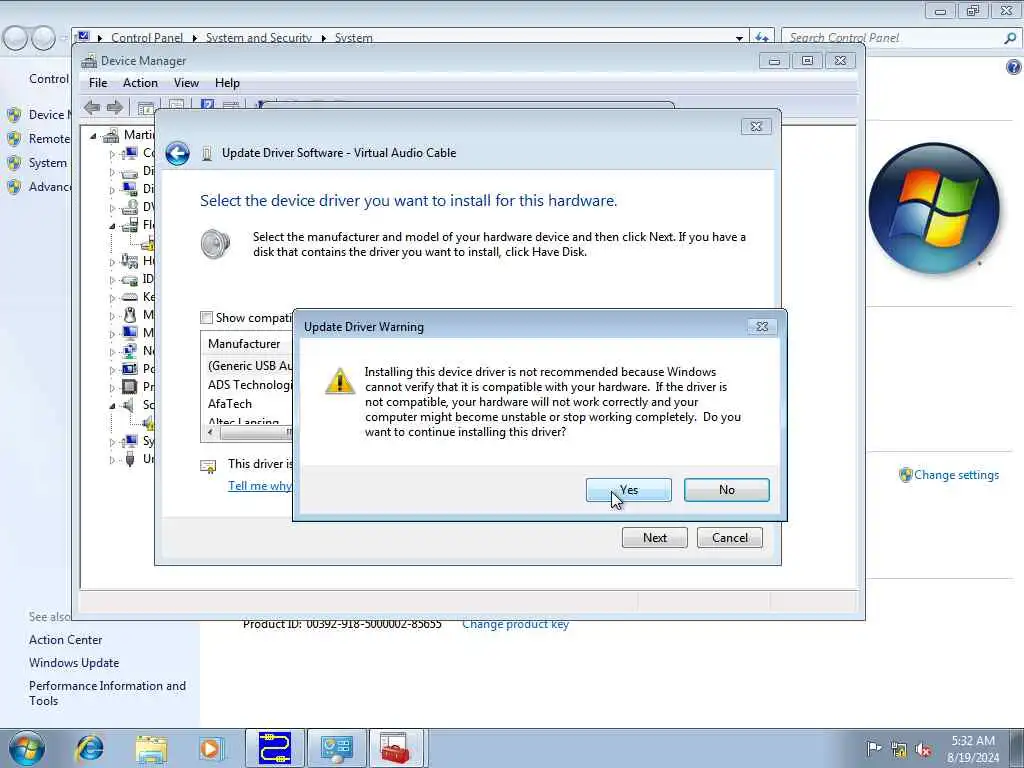This screenshot has width=1024, height=768.
Task: Select the network adapters category icon
Action: [129, 351]
